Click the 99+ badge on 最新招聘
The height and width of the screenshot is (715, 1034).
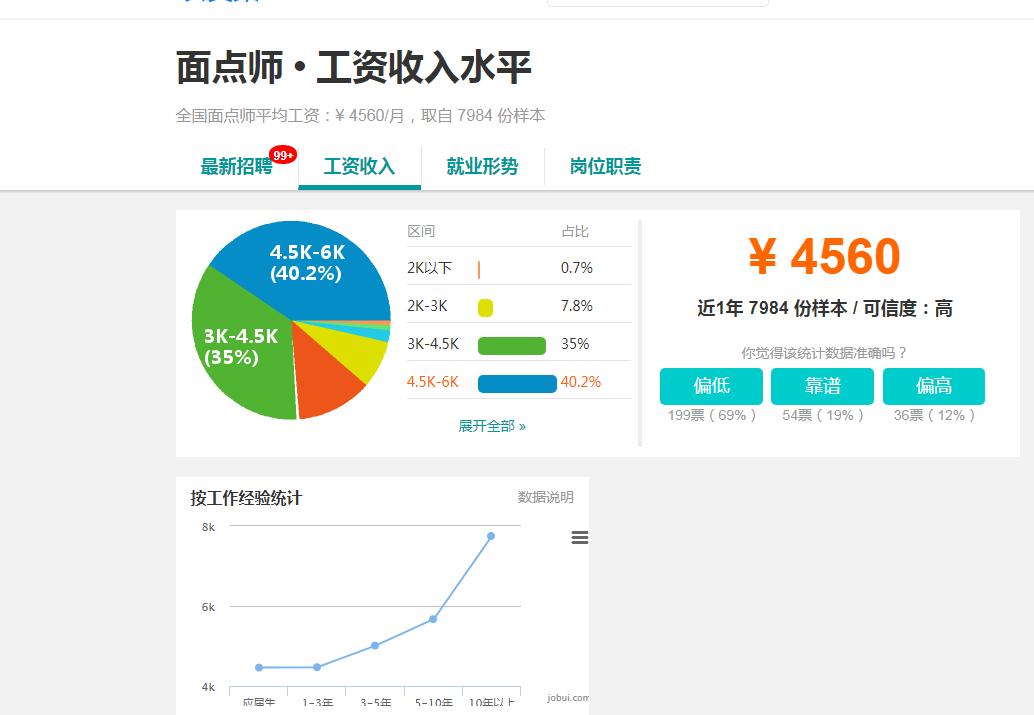pos(281,155)
